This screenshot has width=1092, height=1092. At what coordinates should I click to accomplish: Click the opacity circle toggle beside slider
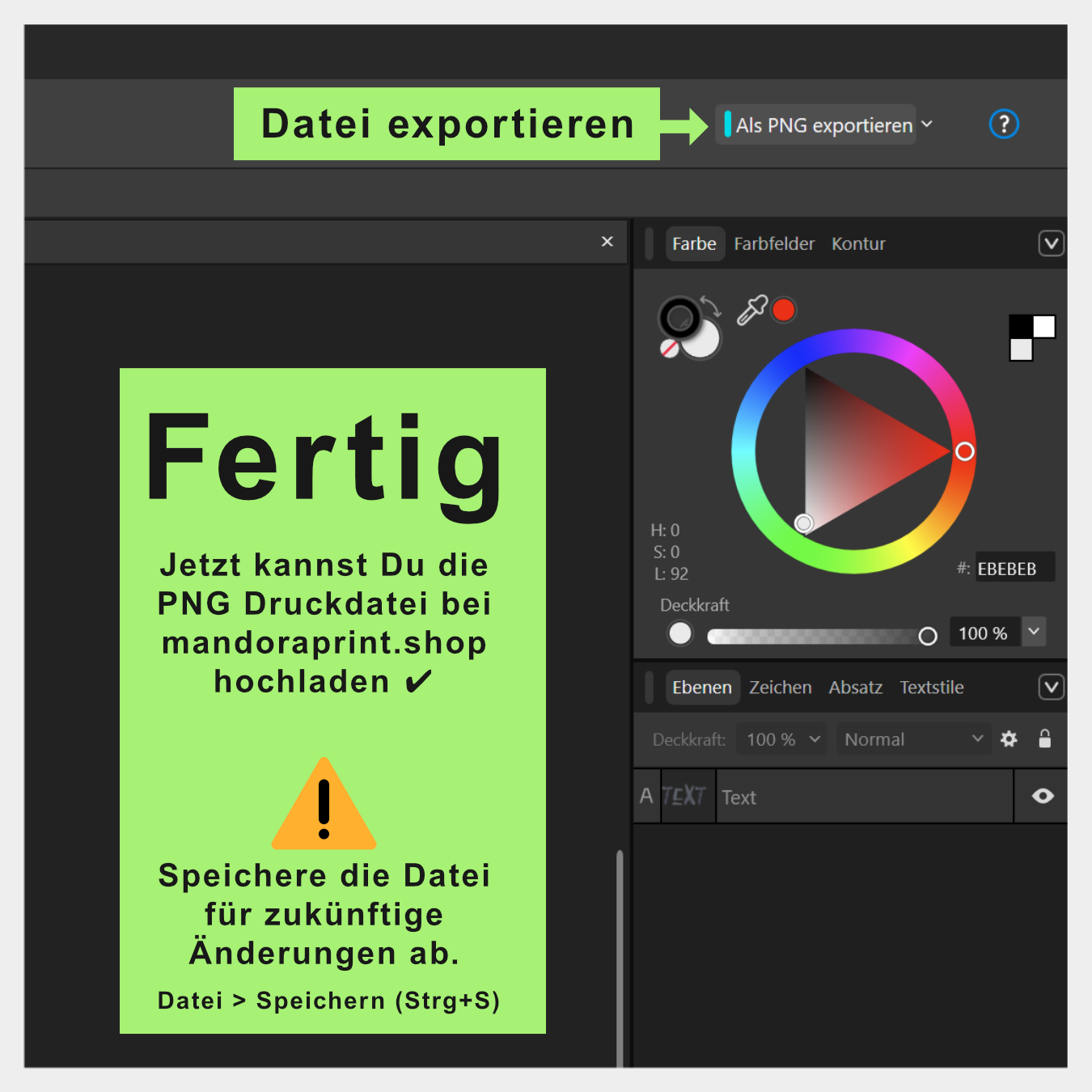click(x=680, y=633)
